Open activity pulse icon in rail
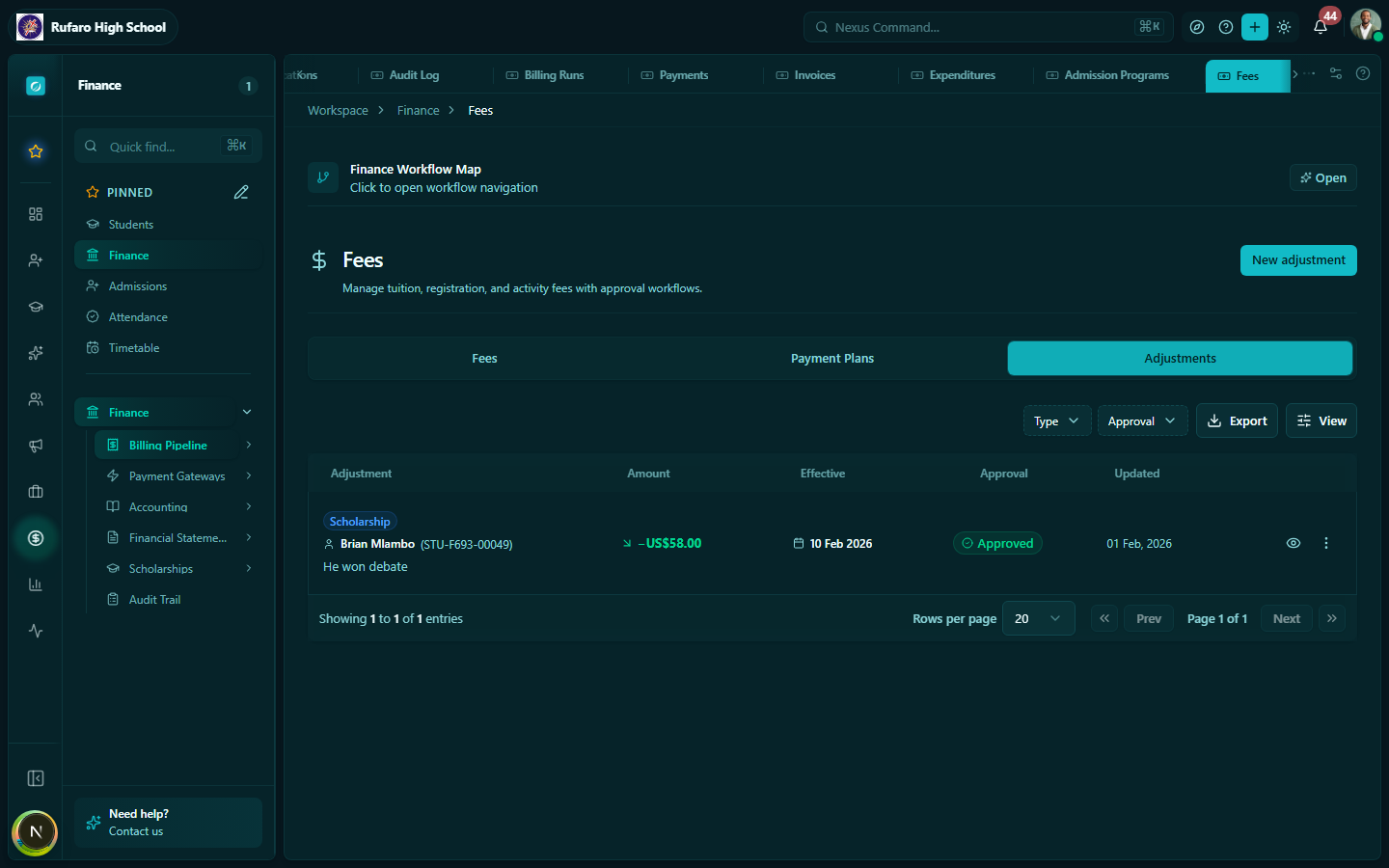 click(x=36, y=631)
